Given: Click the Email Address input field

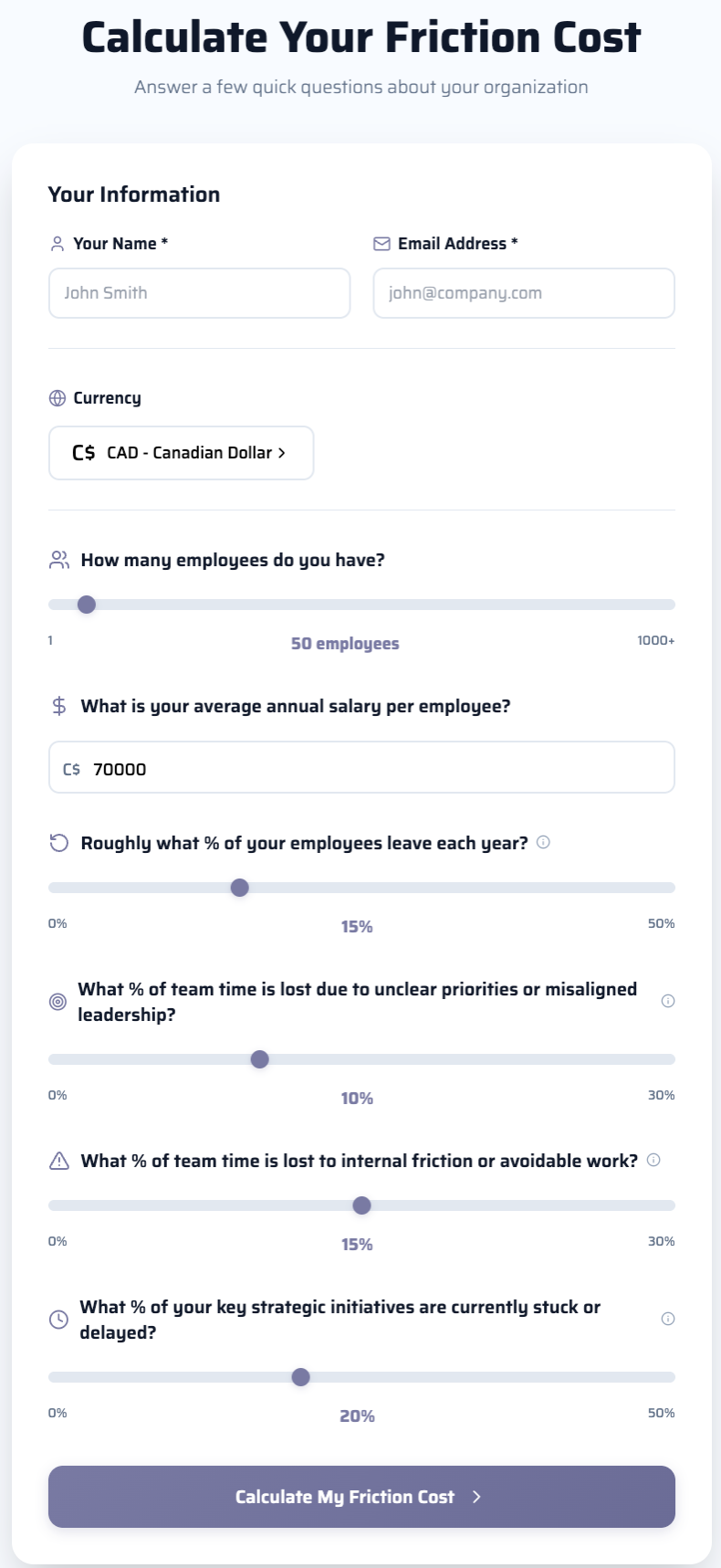Looking at the screenshot, I should (x=524, y=293).
